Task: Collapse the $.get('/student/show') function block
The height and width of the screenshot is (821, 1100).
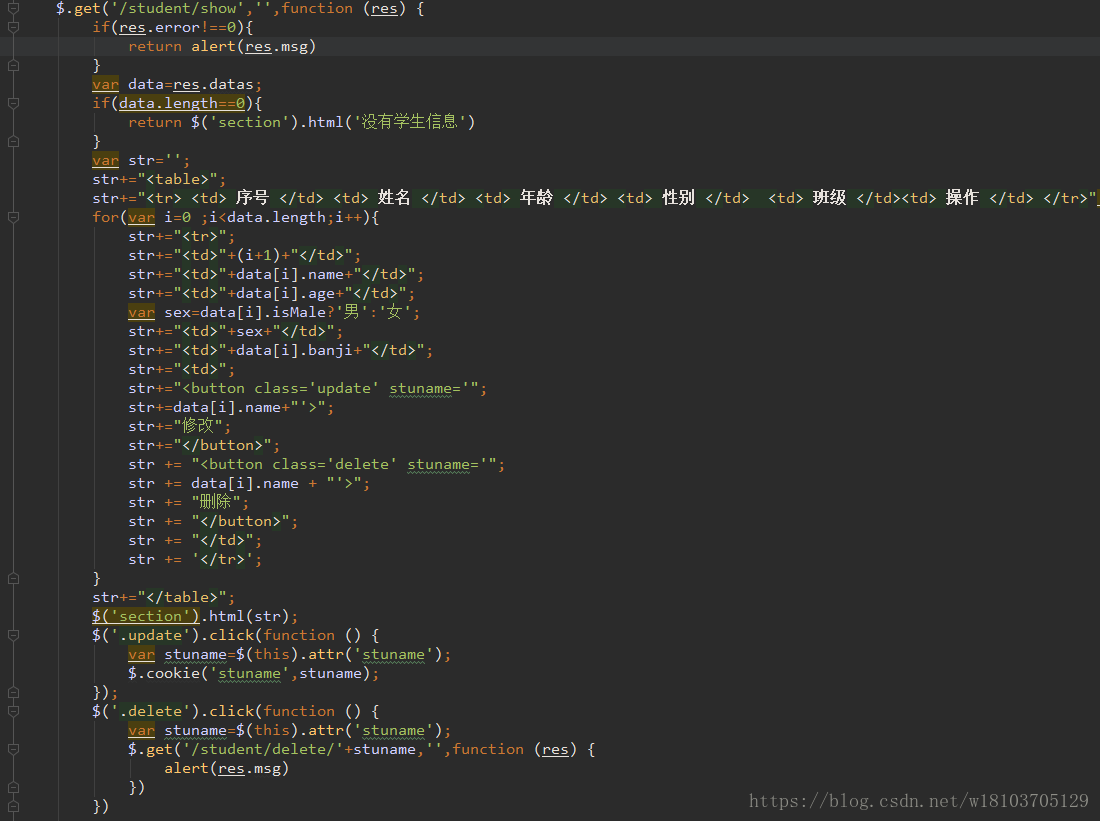Action: (12, 8)
